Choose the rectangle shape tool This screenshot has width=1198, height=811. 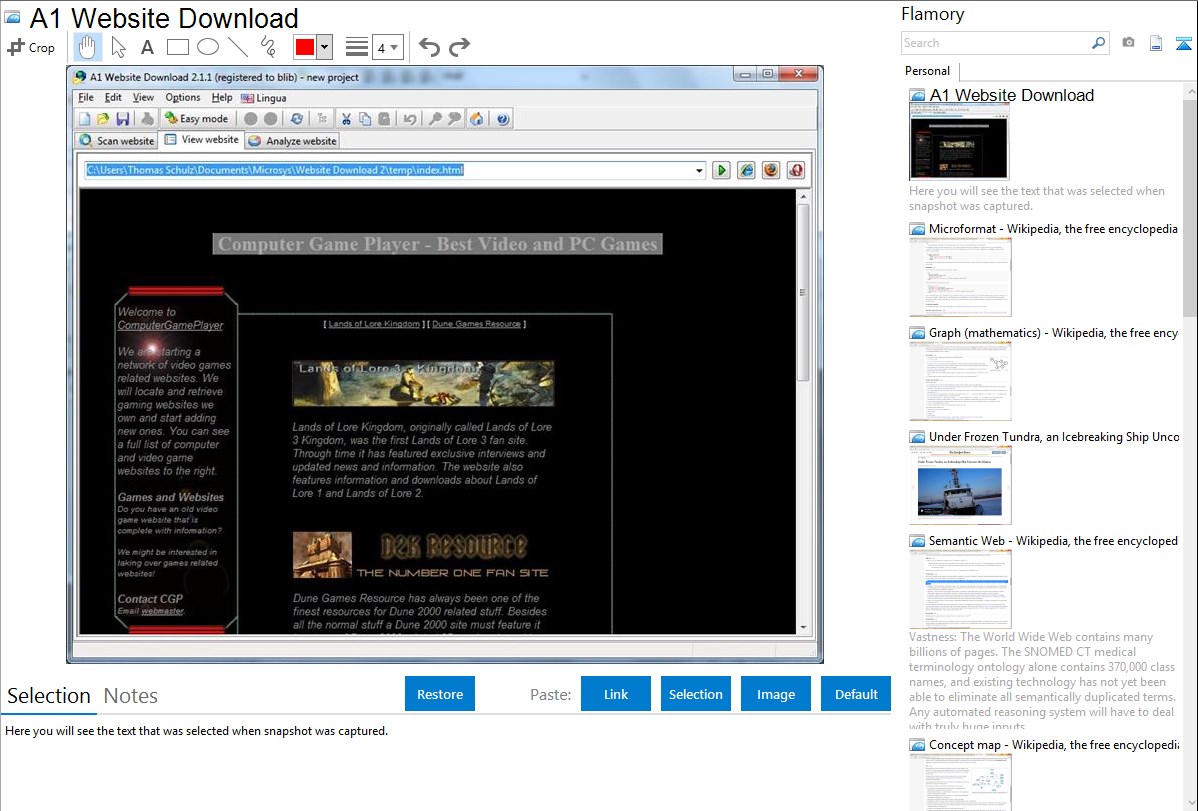pyautogui.click(x=177, y=47)
